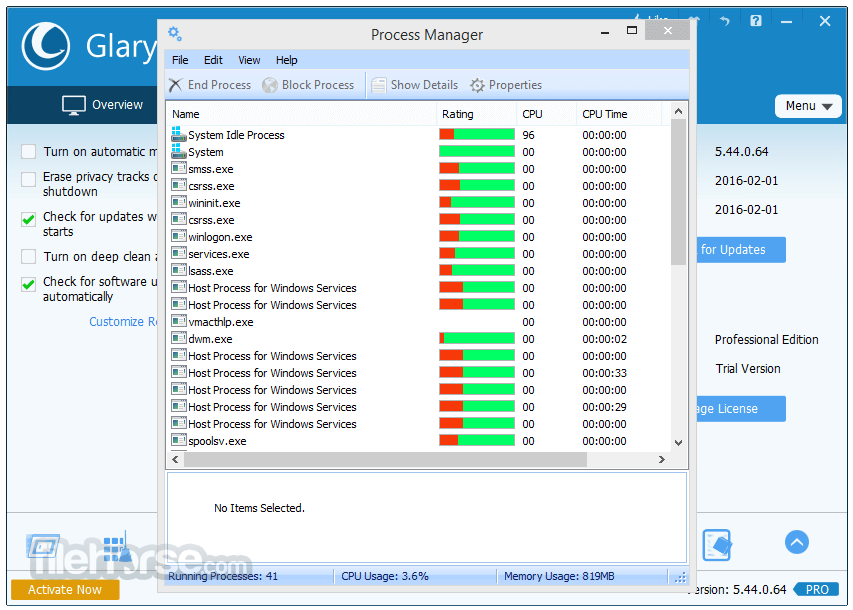
Task: Click the grid cleaner icon in Glary's bottom bar
Action: [x=118, y=546]
